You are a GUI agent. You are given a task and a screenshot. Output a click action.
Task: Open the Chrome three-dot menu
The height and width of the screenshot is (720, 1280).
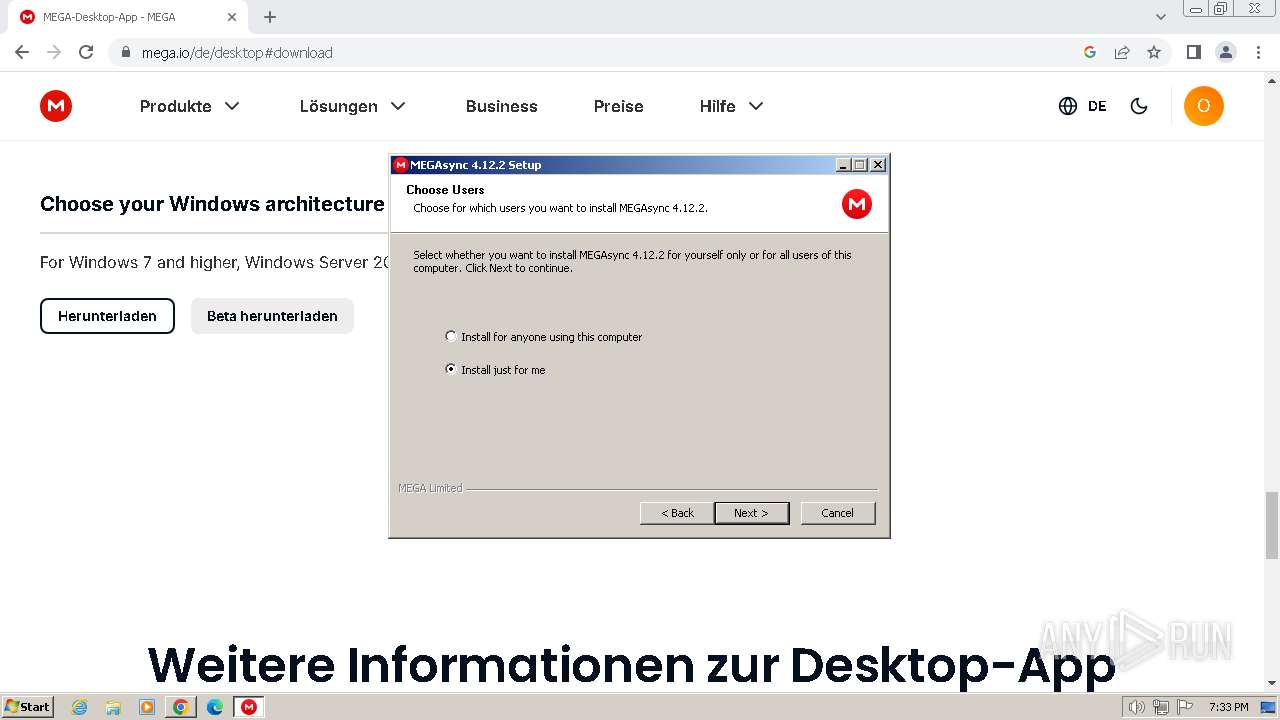[x=1258, y=52]
